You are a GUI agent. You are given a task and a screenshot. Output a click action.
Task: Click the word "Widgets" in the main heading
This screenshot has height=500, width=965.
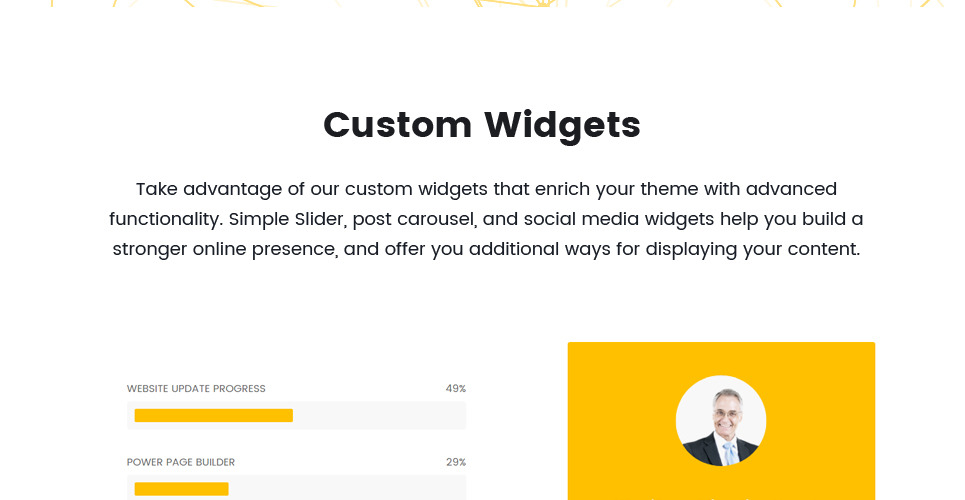click(563, 126)
